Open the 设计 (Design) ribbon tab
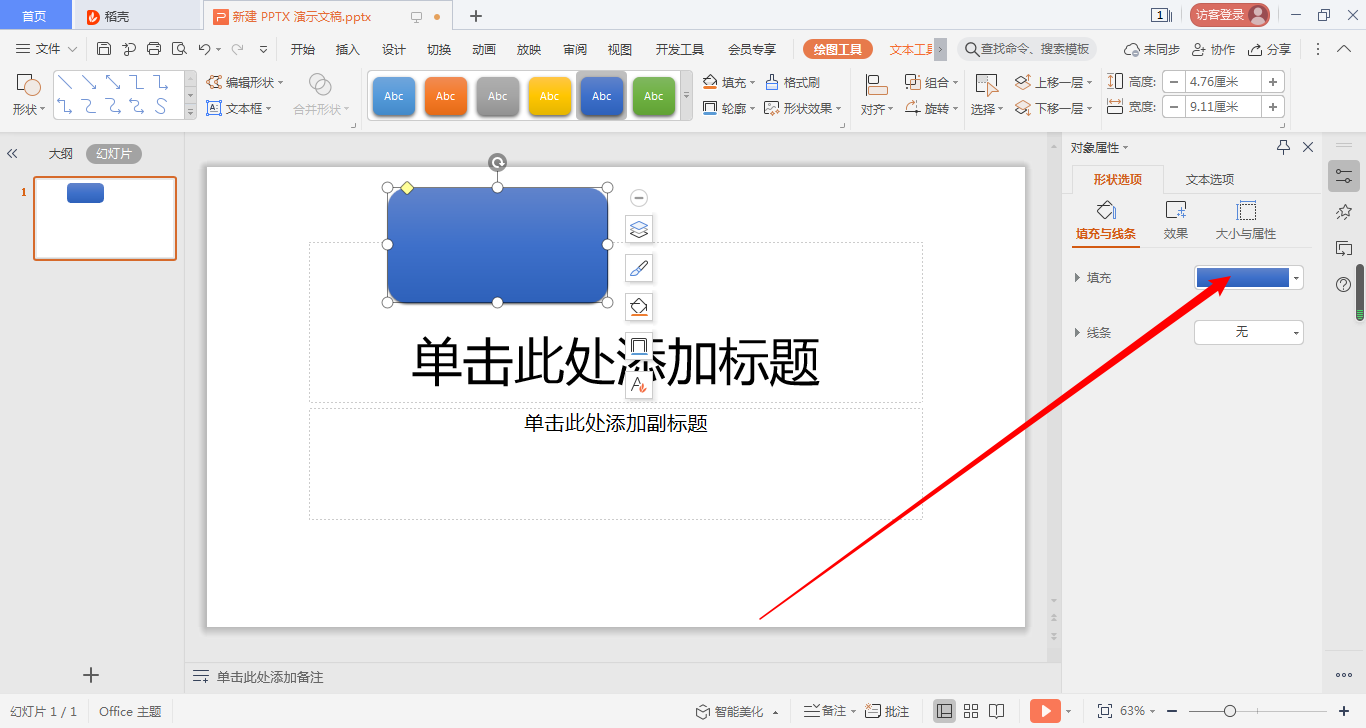The image size is (1366, 728). tap(394, 49)
